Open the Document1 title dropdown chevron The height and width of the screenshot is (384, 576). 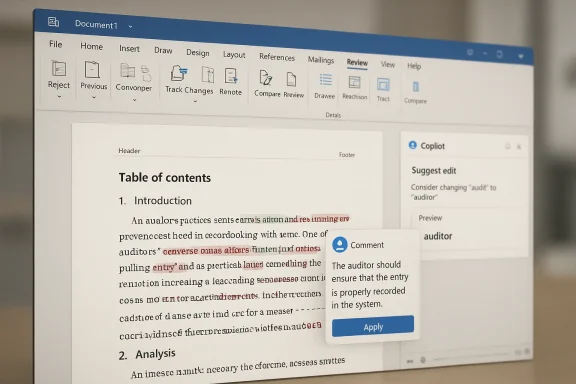130,26
